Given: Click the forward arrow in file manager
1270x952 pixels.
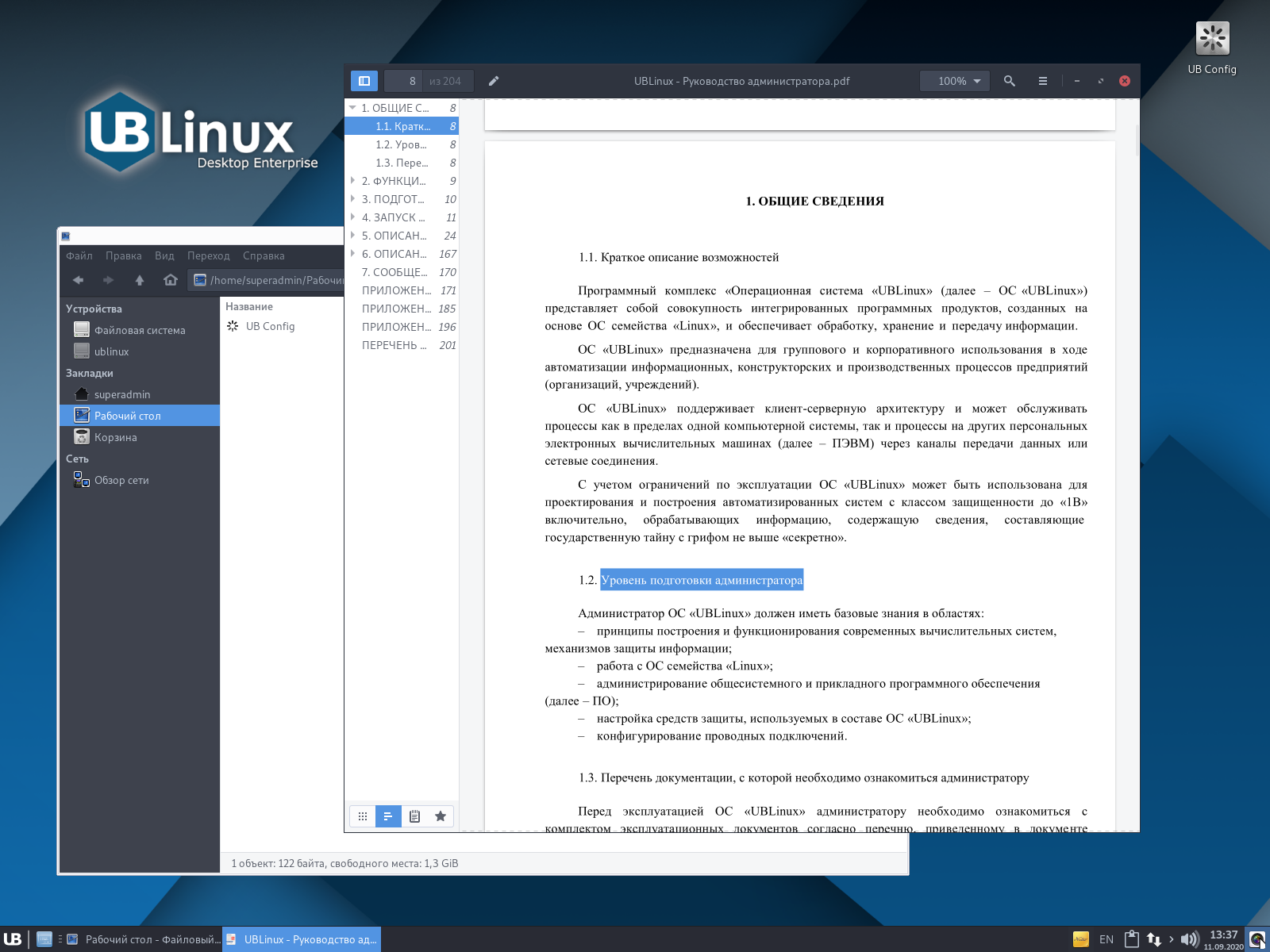Looking at the screenshot, I should pyautogui.click(x=109, y=280).
